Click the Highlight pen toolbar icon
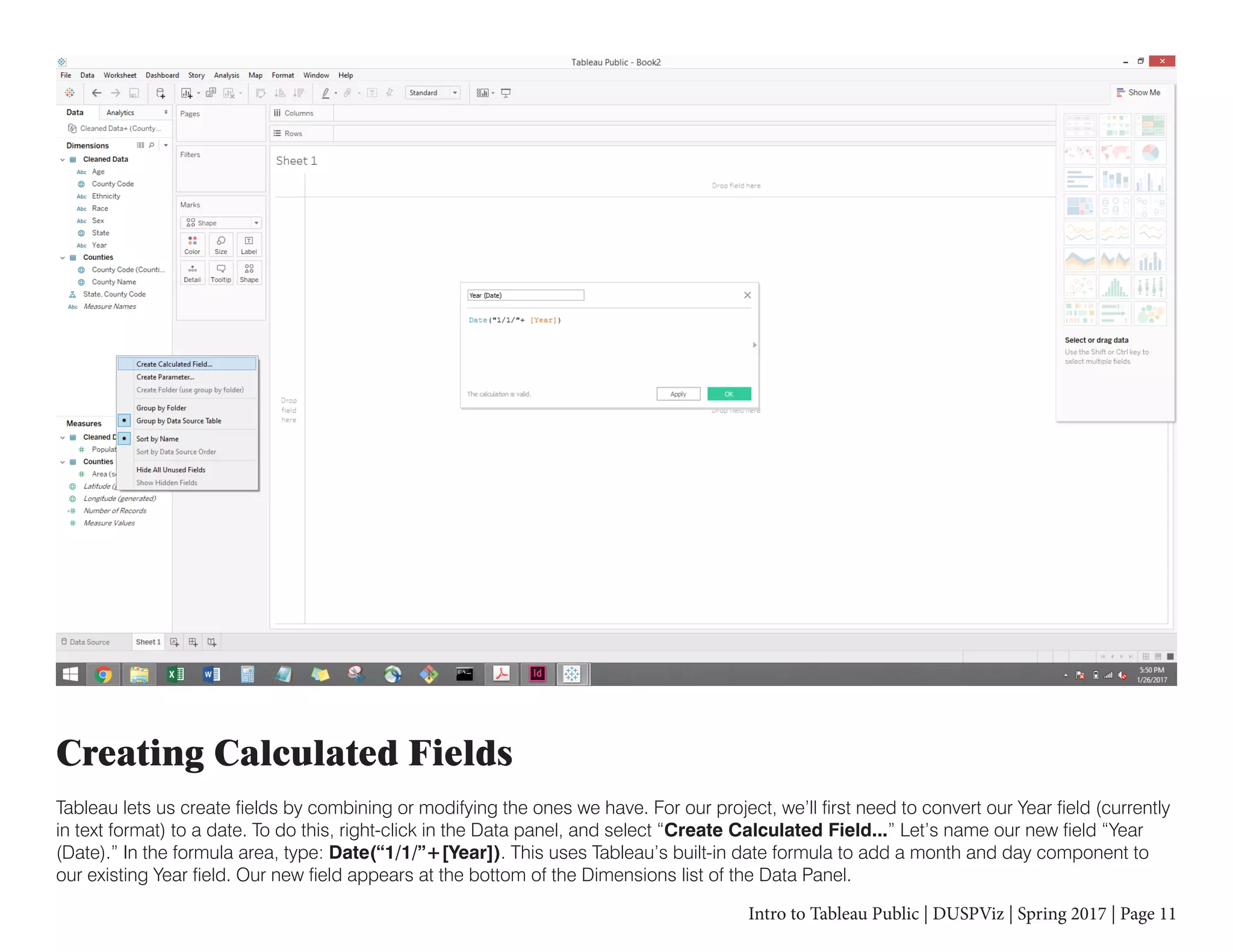 coord(326,93)
